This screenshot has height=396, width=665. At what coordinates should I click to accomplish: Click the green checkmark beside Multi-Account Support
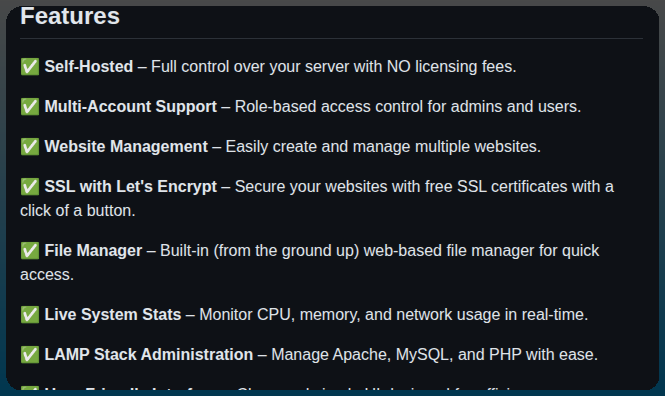coord(30,106)
